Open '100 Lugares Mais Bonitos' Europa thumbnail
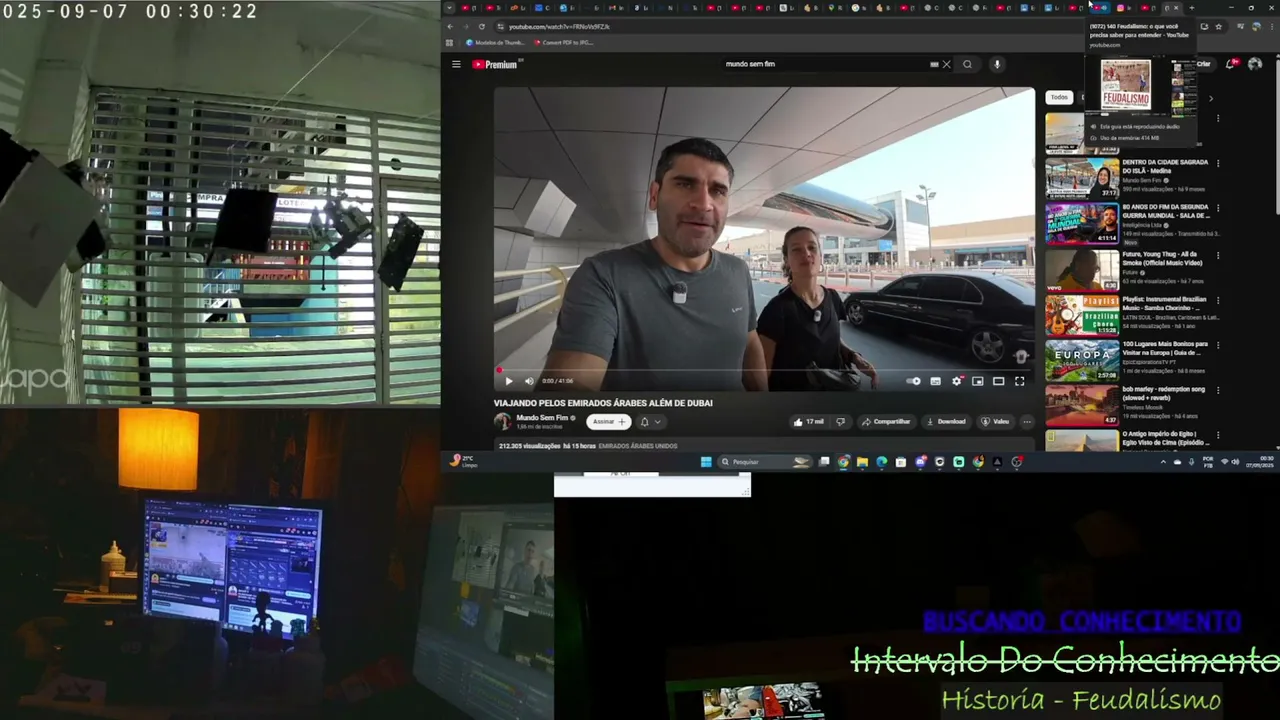The height and width of the screenshot is (720, 1280). click(1082, 360)
